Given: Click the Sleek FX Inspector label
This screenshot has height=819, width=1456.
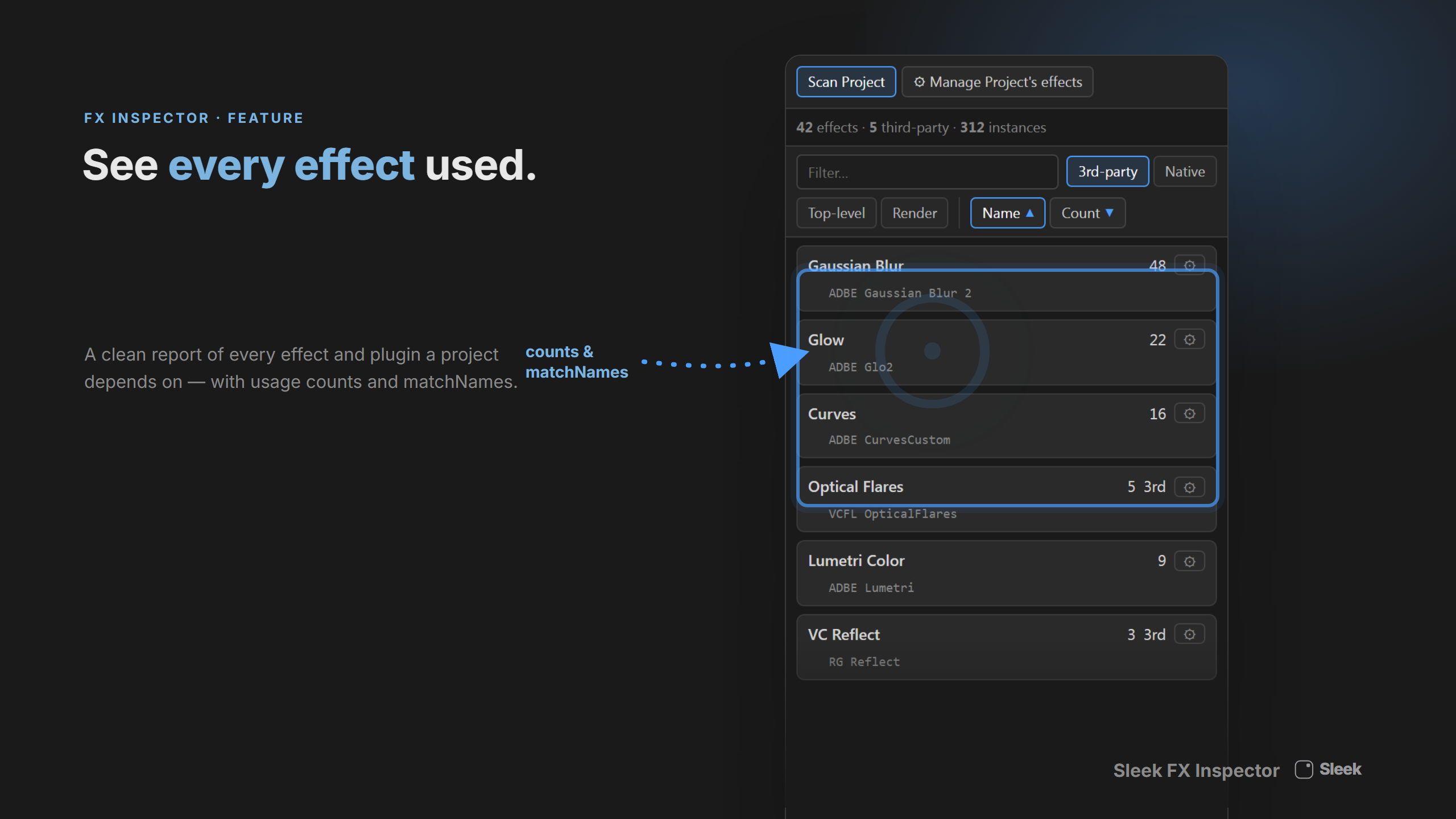Looking at the screenshot, I should pos(1196,771).
